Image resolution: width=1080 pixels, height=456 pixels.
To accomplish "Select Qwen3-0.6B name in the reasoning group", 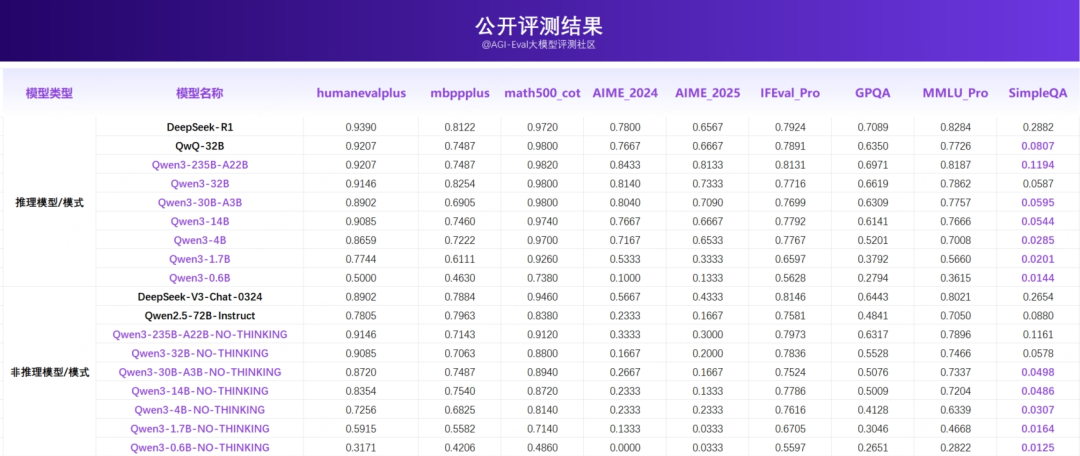I will (200, 278).
